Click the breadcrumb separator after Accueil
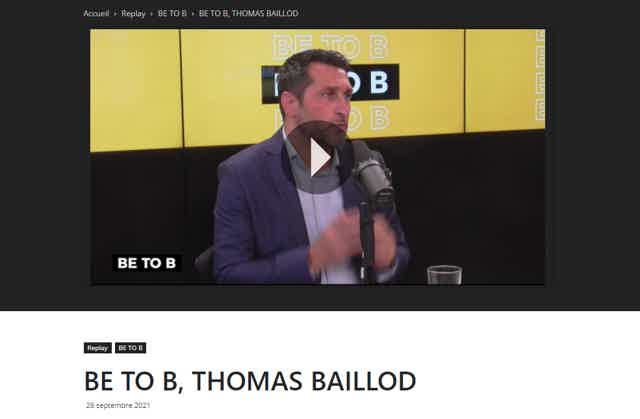The width and height of the screenshot is (640, 419). pos(115,14)
